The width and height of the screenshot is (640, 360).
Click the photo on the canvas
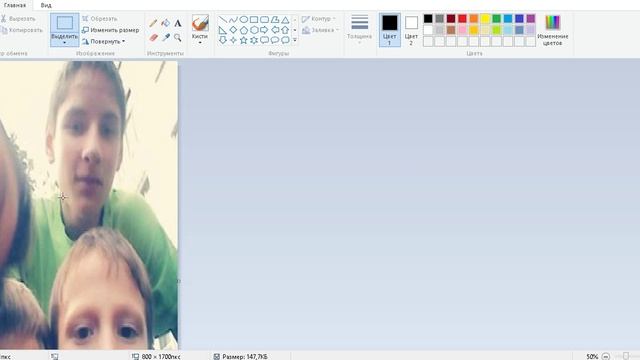point(89,205)
